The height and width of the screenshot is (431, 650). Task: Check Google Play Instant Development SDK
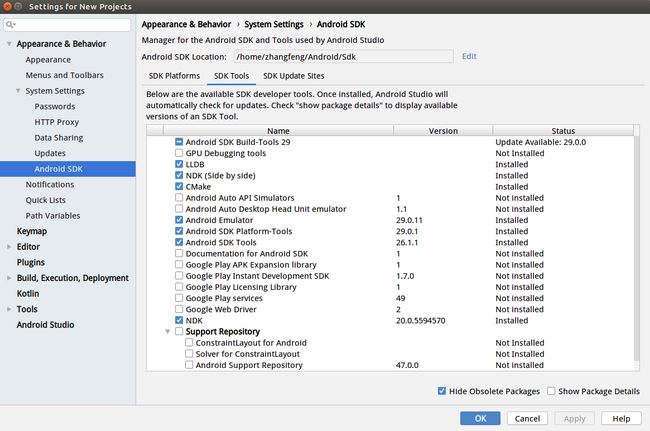(179, 276)
